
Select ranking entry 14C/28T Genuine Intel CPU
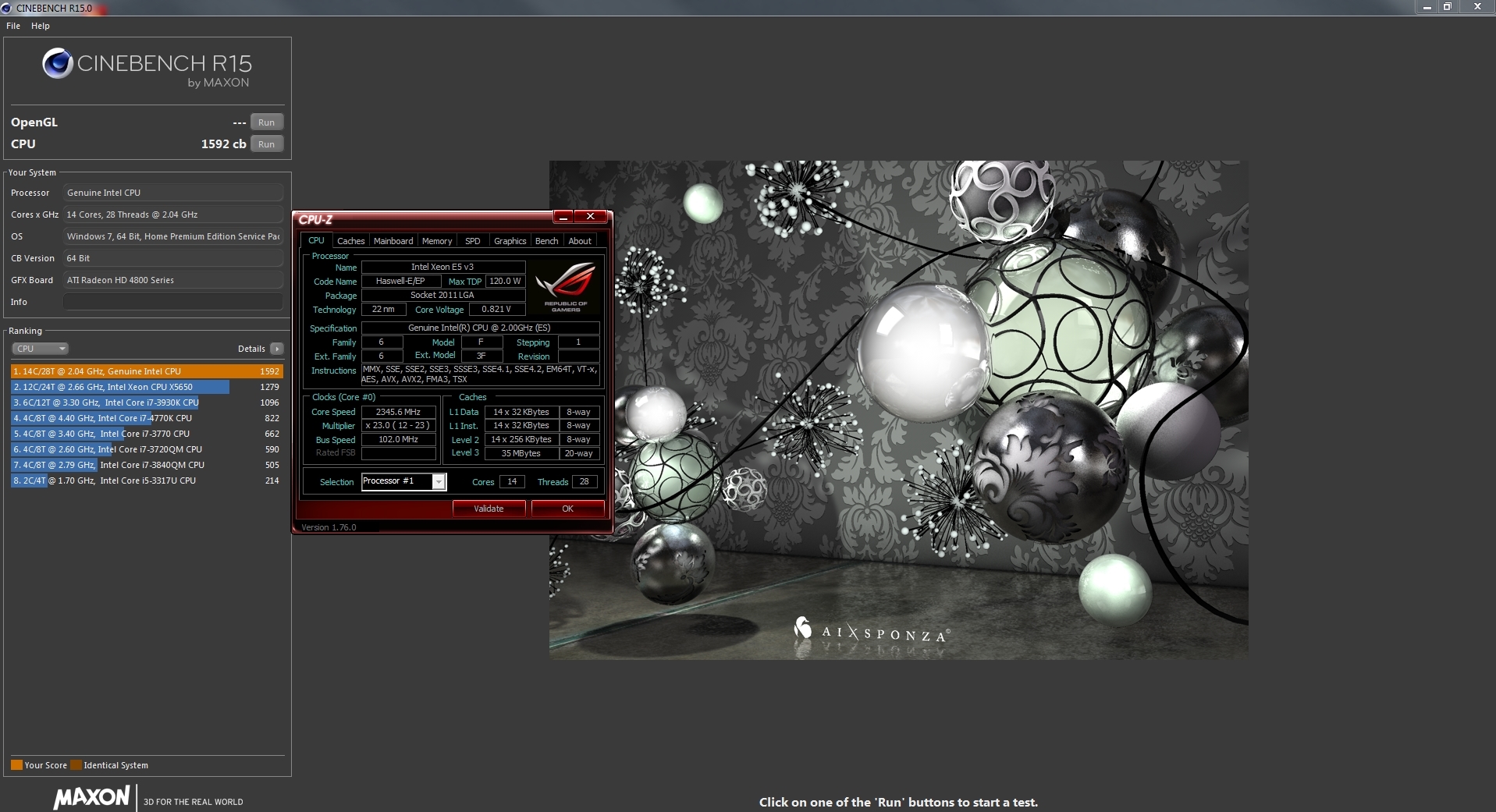tap(147, 371)
